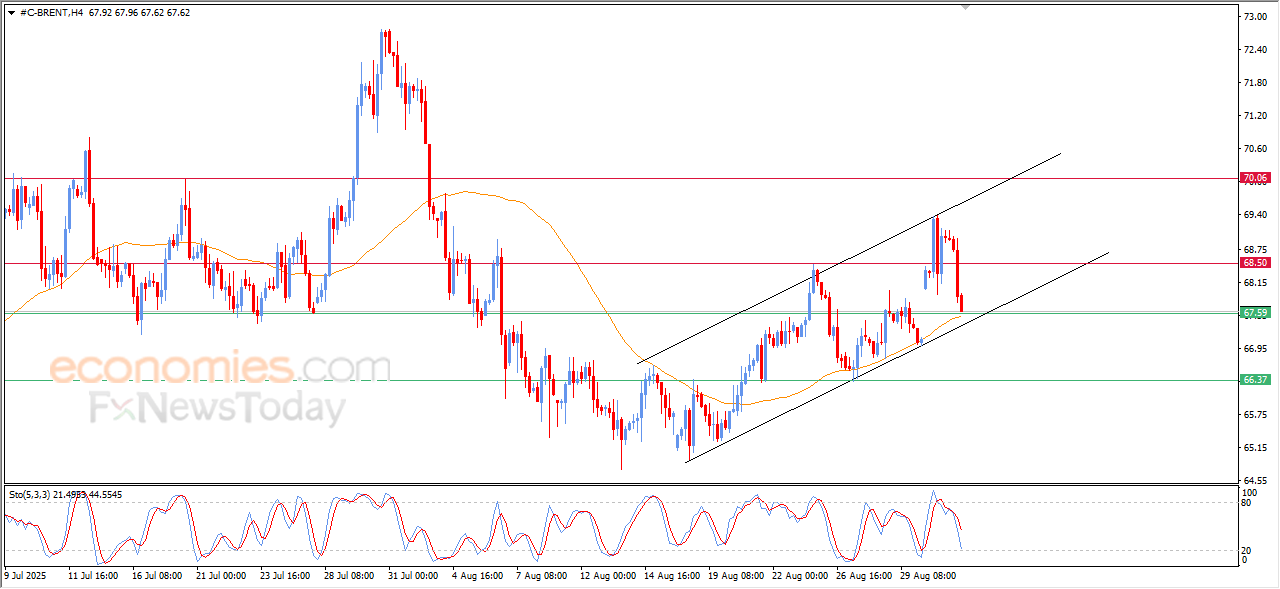Click the #C-BRENT,H4 symbol label
The height and width of the screenshot is (589, 1280).
tap(51, 12)
